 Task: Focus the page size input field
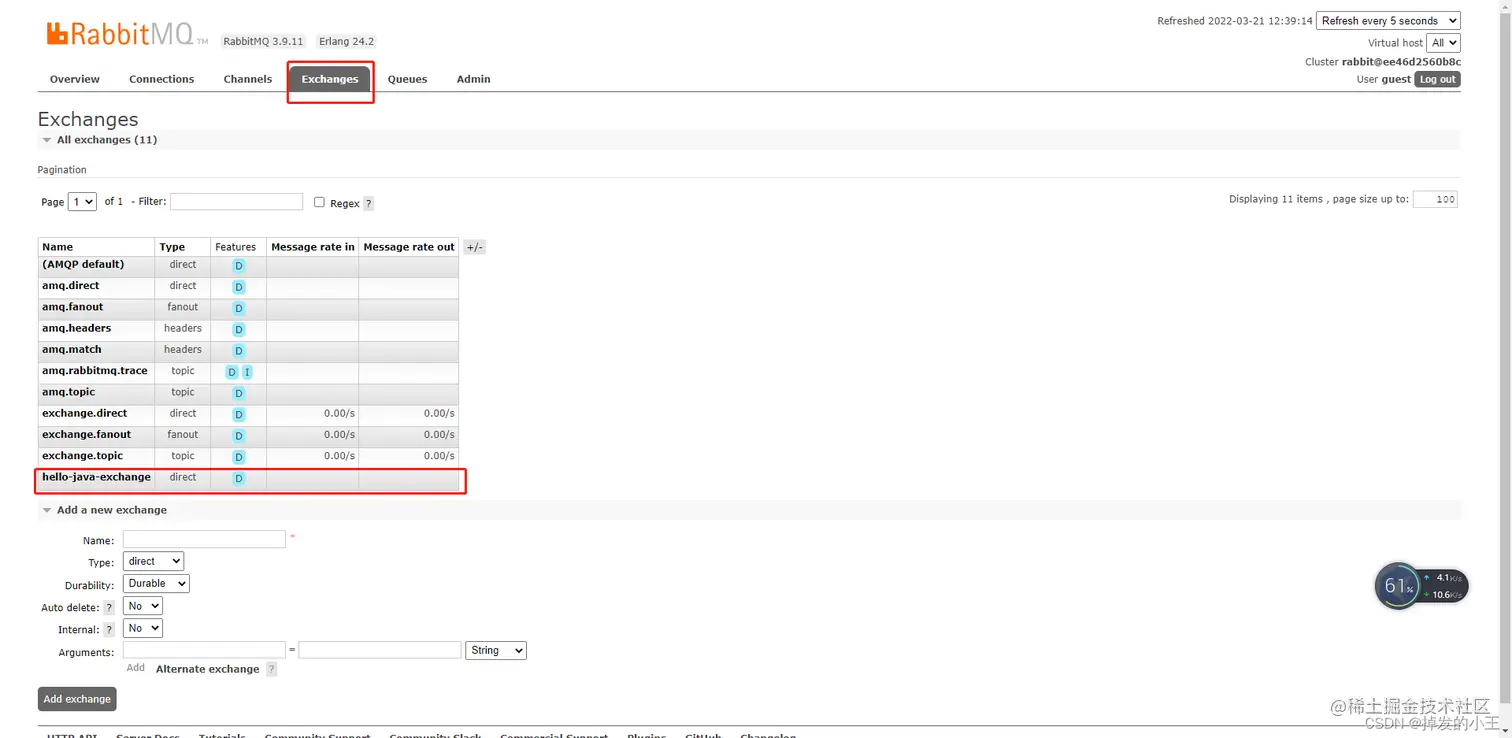click(x=1435, y=199)
